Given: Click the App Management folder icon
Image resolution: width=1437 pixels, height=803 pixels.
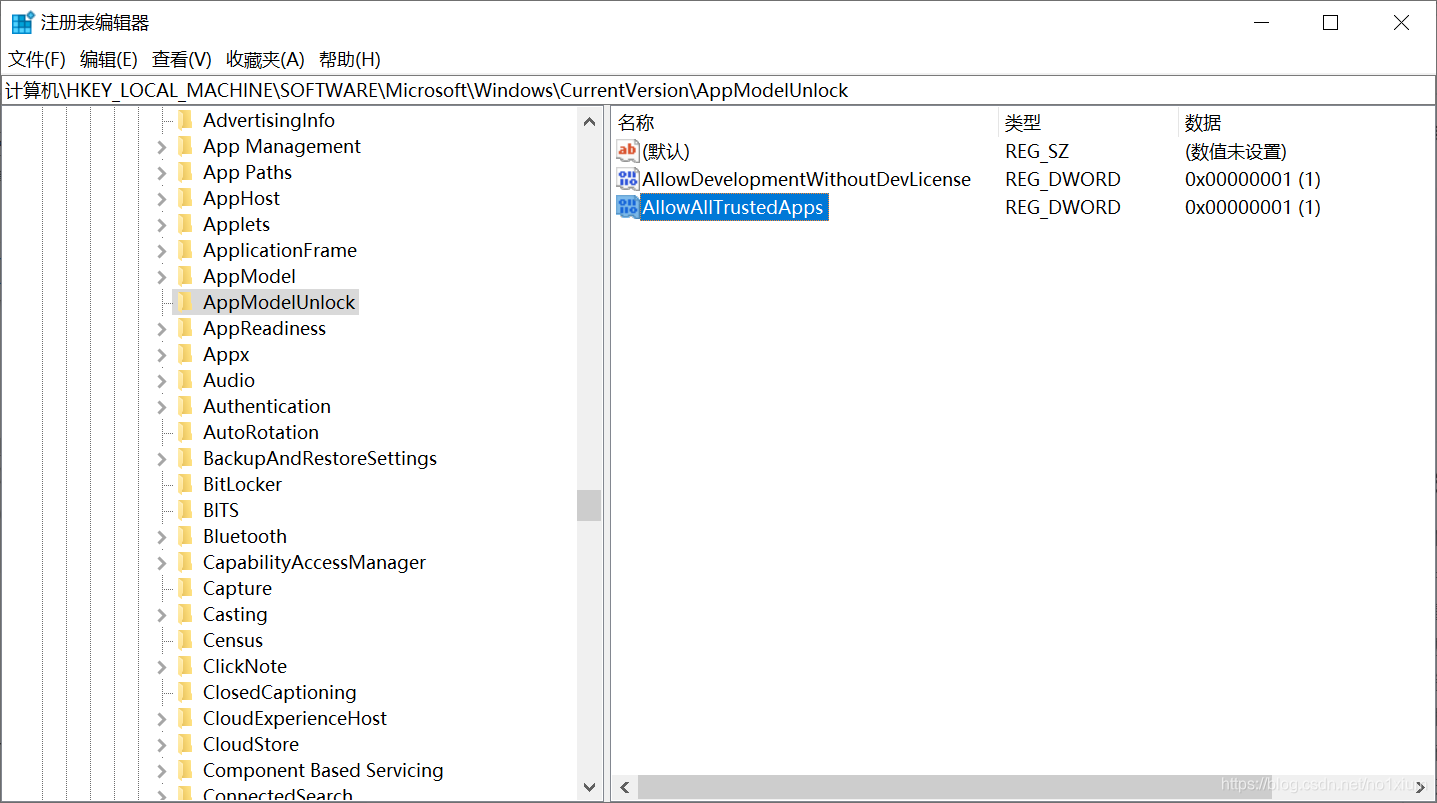Looking at the screenshot, I should (185, 146).
